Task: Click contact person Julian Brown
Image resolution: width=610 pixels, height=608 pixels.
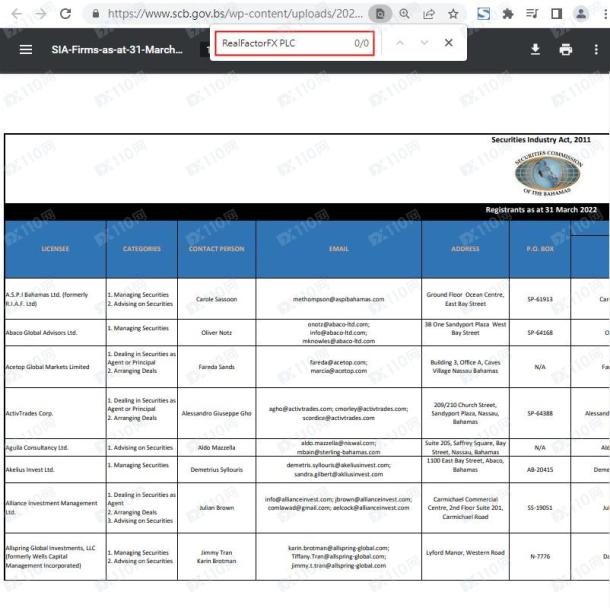Action: (x=217, y=508)
